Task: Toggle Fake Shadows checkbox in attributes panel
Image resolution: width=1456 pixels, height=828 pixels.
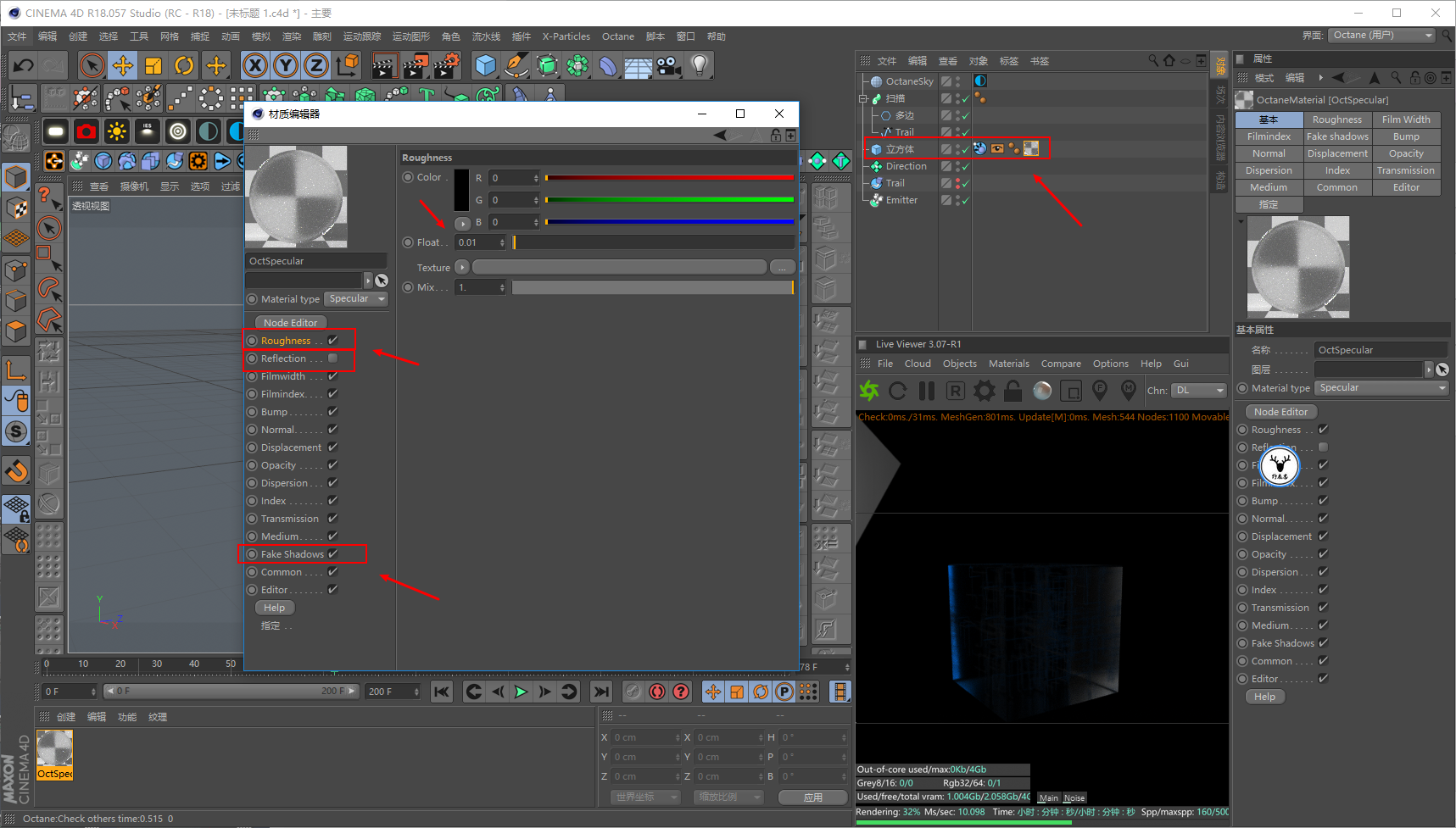Action: coord(1324,643)
